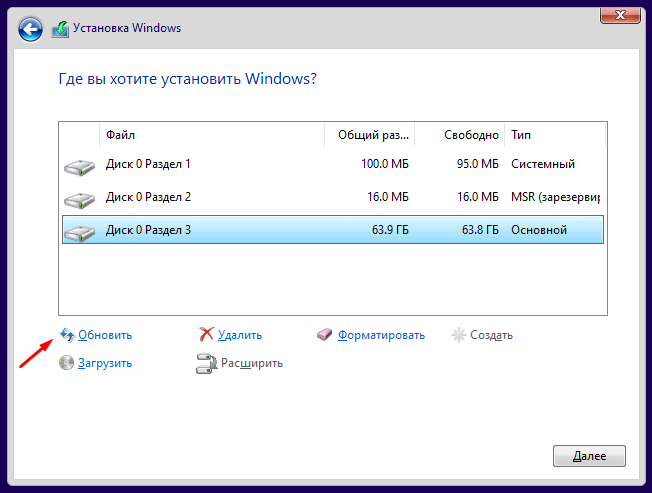The width and height of the screenshot is (652, 493).
Task: Click the 95.0 МБ free space cell
Action: point(477,164)
